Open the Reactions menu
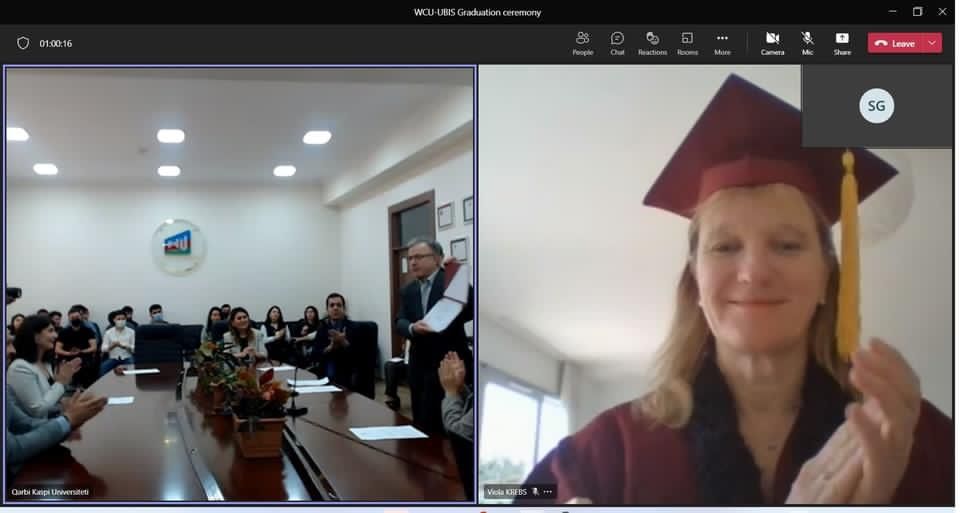960x513 pixels. tap(652, 43)
